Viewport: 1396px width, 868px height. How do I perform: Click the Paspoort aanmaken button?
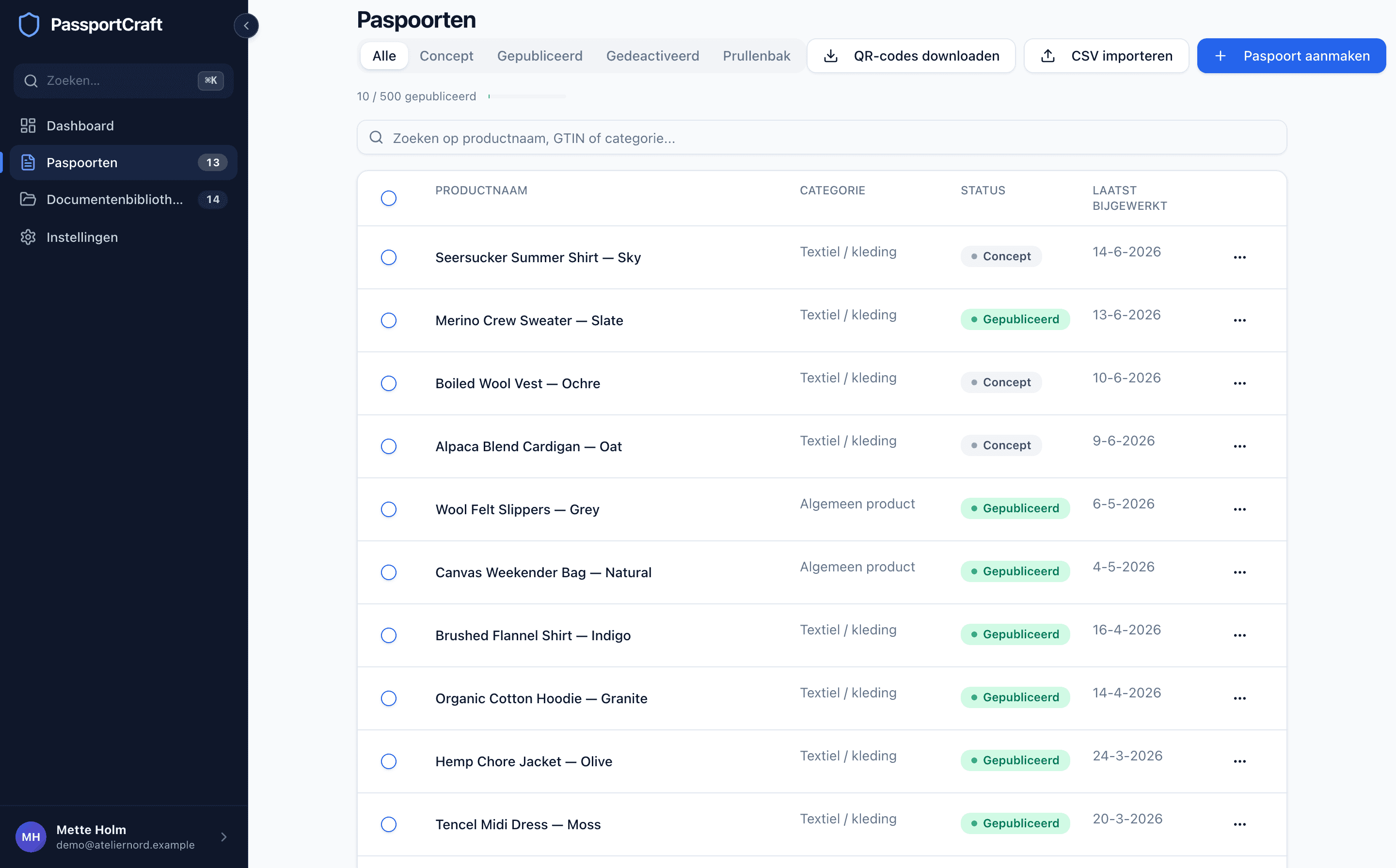coord(1291,56)
